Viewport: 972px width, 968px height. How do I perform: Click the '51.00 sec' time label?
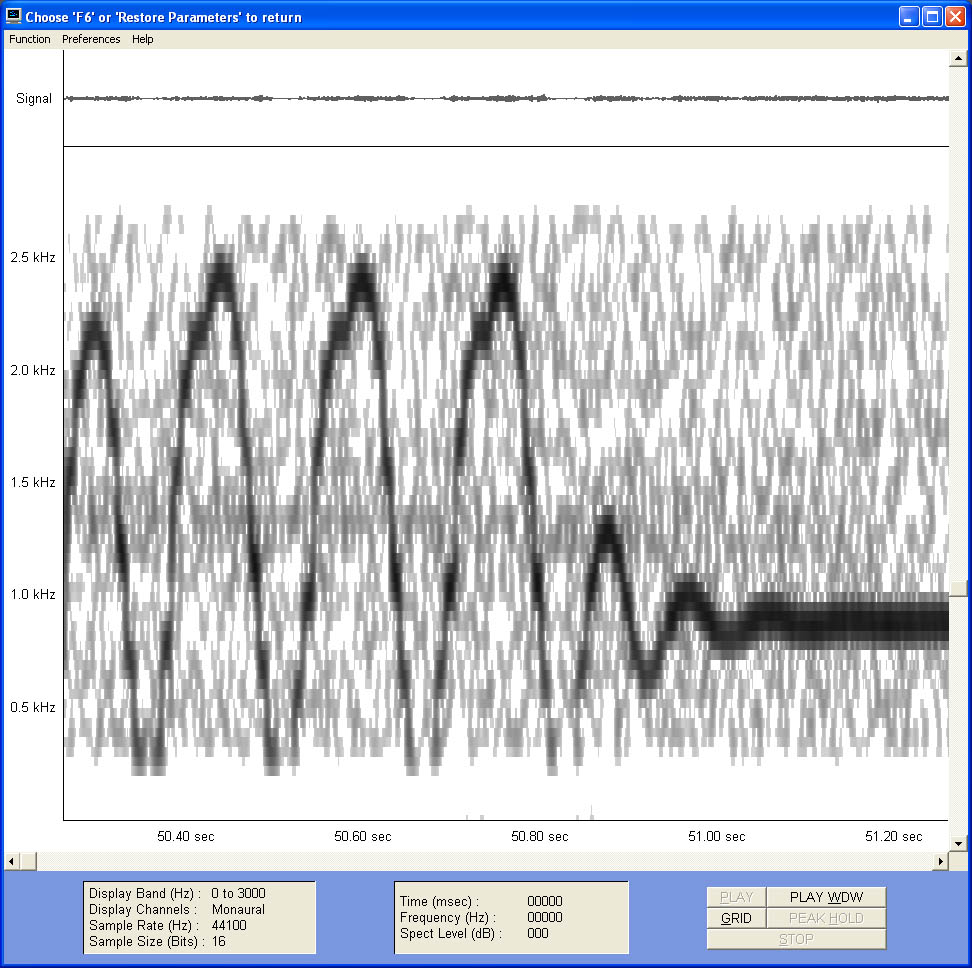[717, 837]
